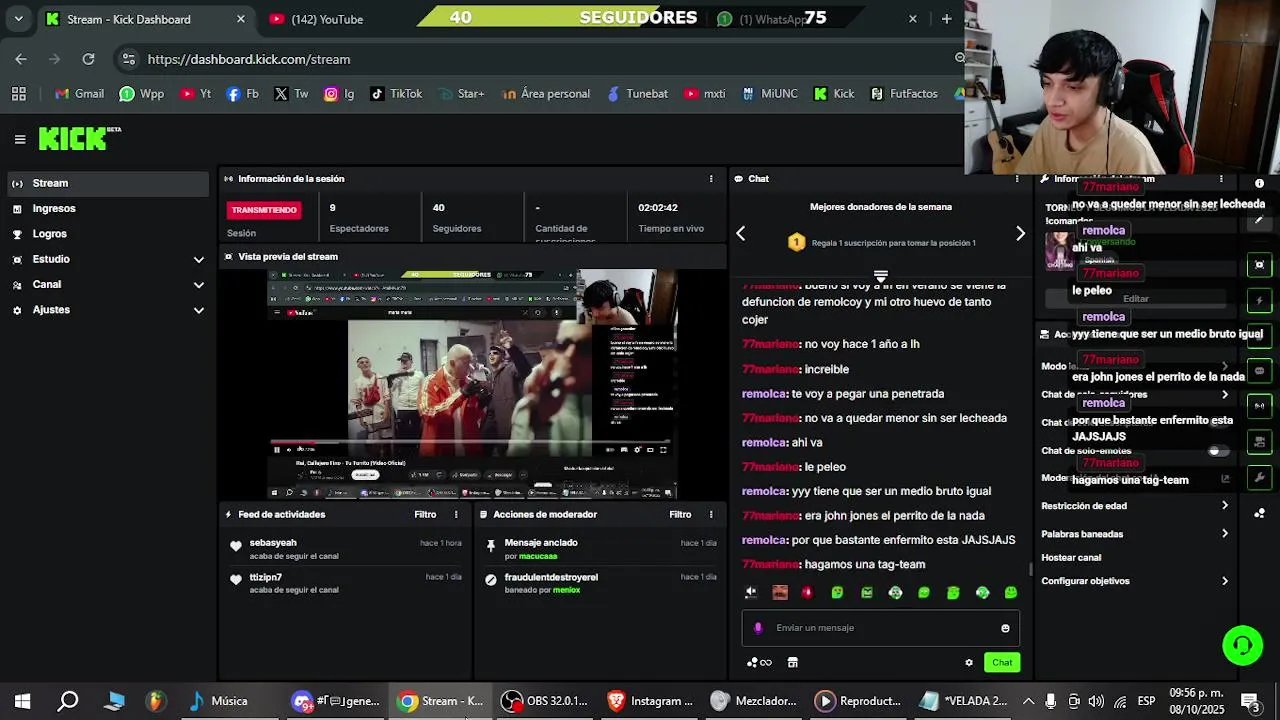Open the green support headset button
This screenshot has height=720, width=1280.
click(1243, 645)
